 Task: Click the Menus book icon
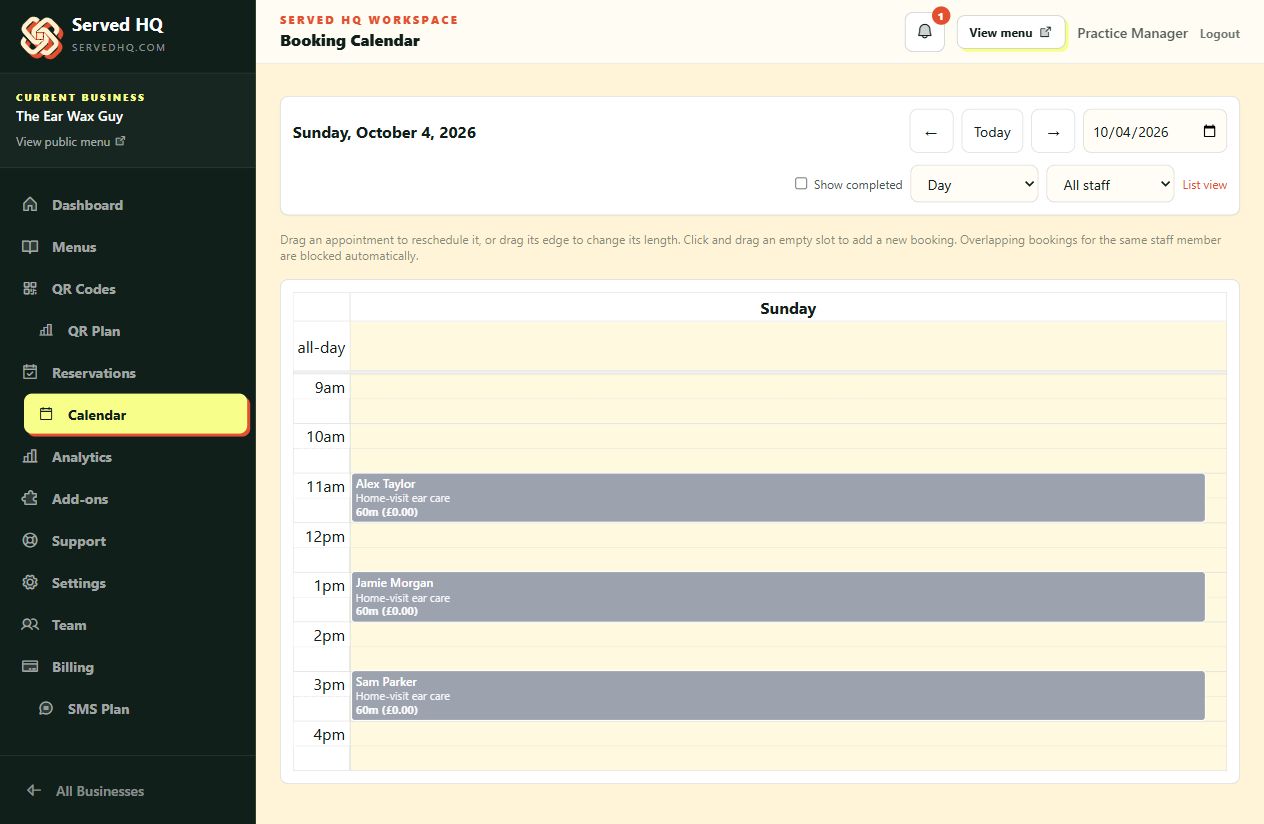(30, 247)
